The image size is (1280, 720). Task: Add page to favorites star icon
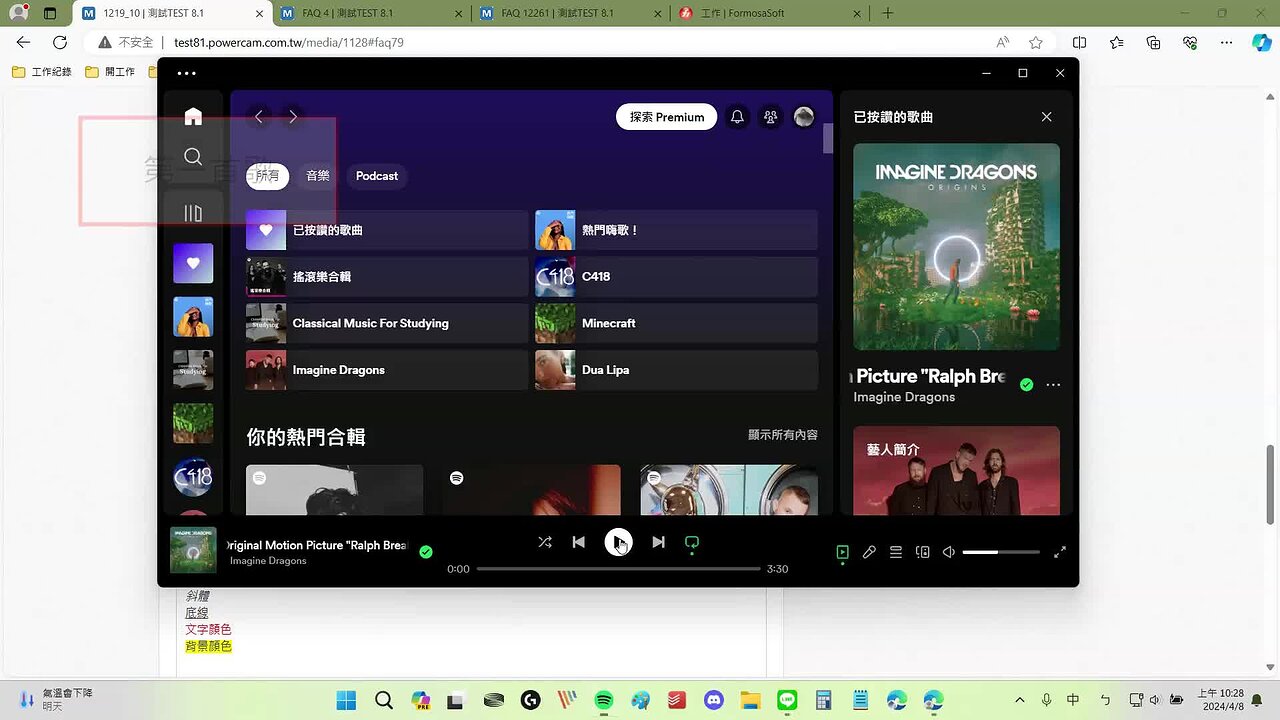coord(1036,43)
